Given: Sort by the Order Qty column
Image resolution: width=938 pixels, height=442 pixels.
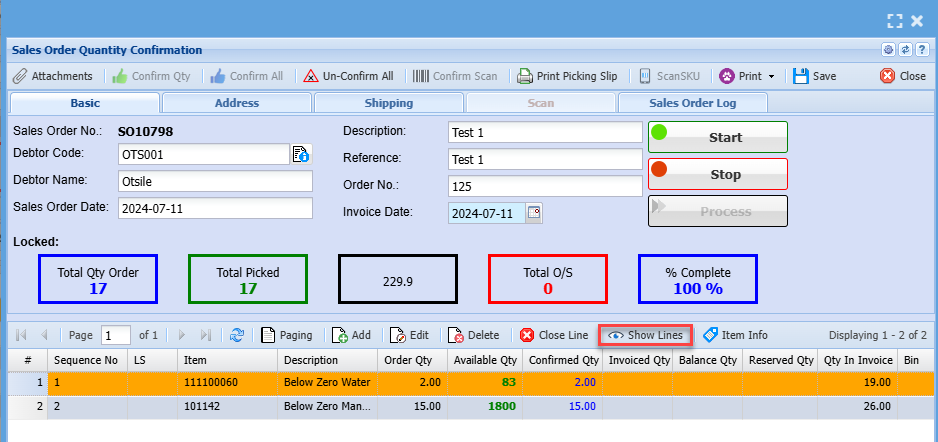Looking at the screenshot, I should (x=408, y=360).
